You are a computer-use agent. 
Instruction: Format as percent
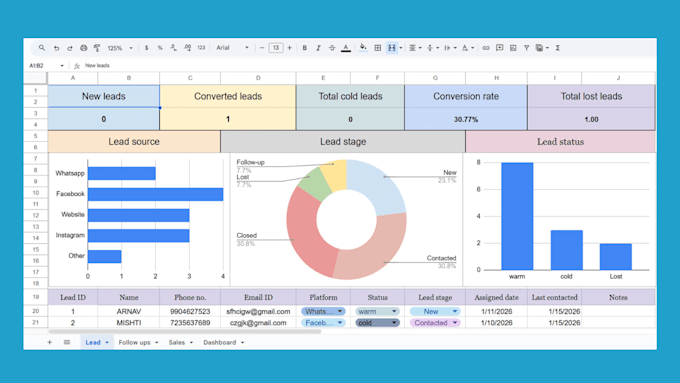[x=160, y=48]
